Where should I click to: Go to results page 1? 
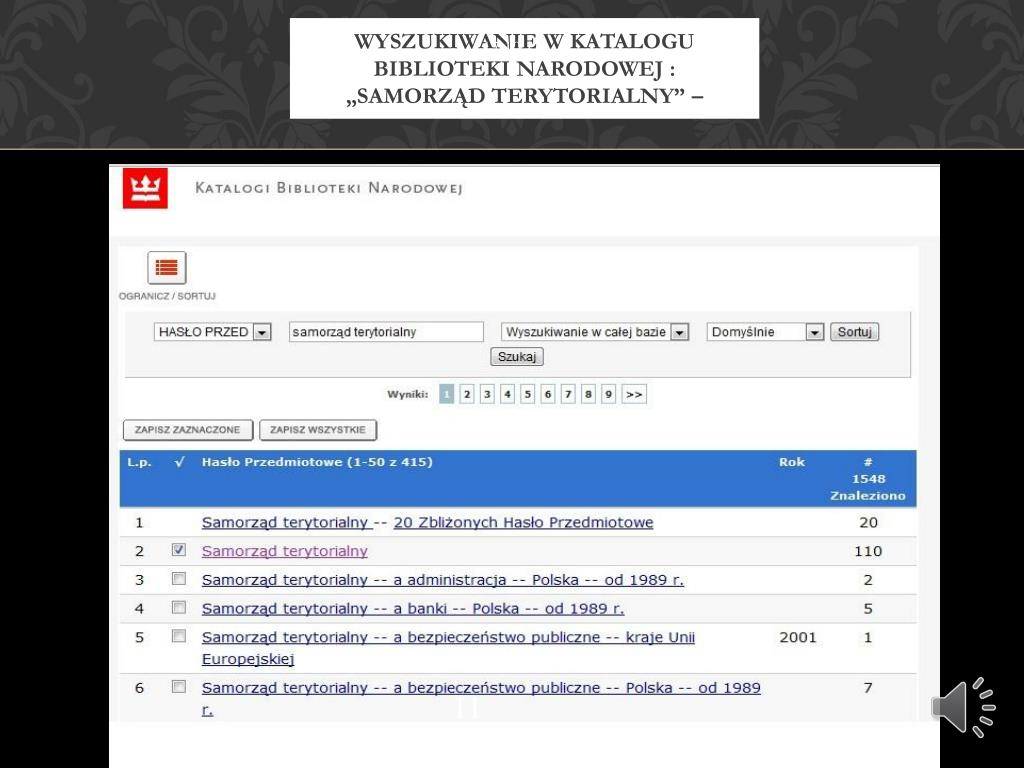tap(447, 394)
